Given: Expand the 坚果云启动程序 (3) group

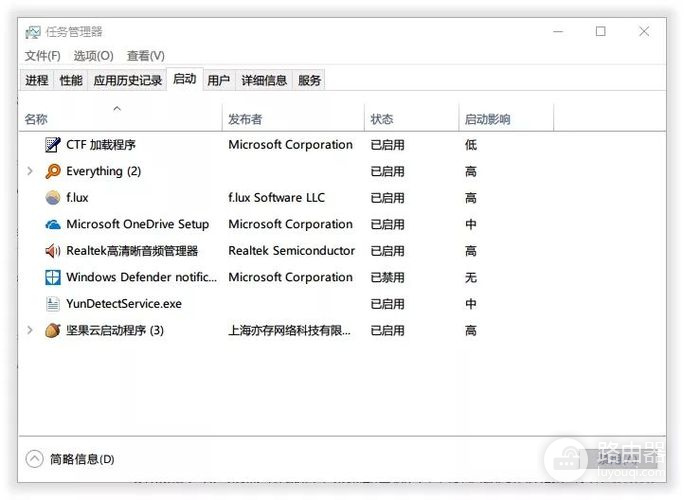Looking at the screenshot, I should (x=30, y=330).
